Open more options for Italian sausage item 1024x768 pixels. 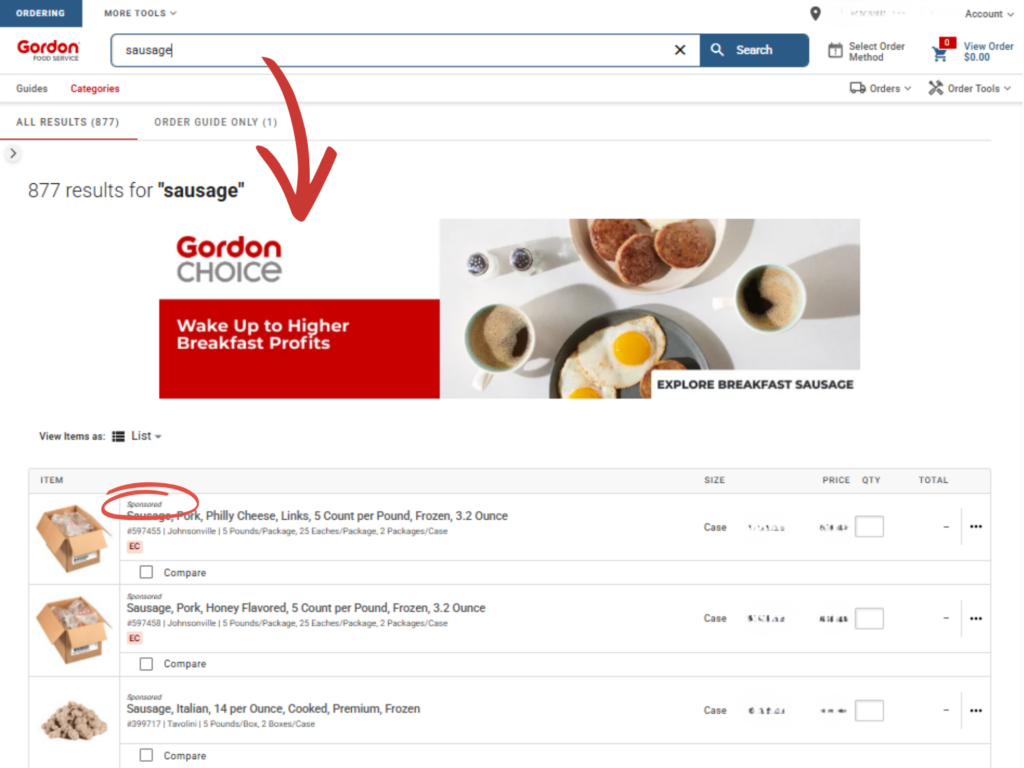point(975,711)
